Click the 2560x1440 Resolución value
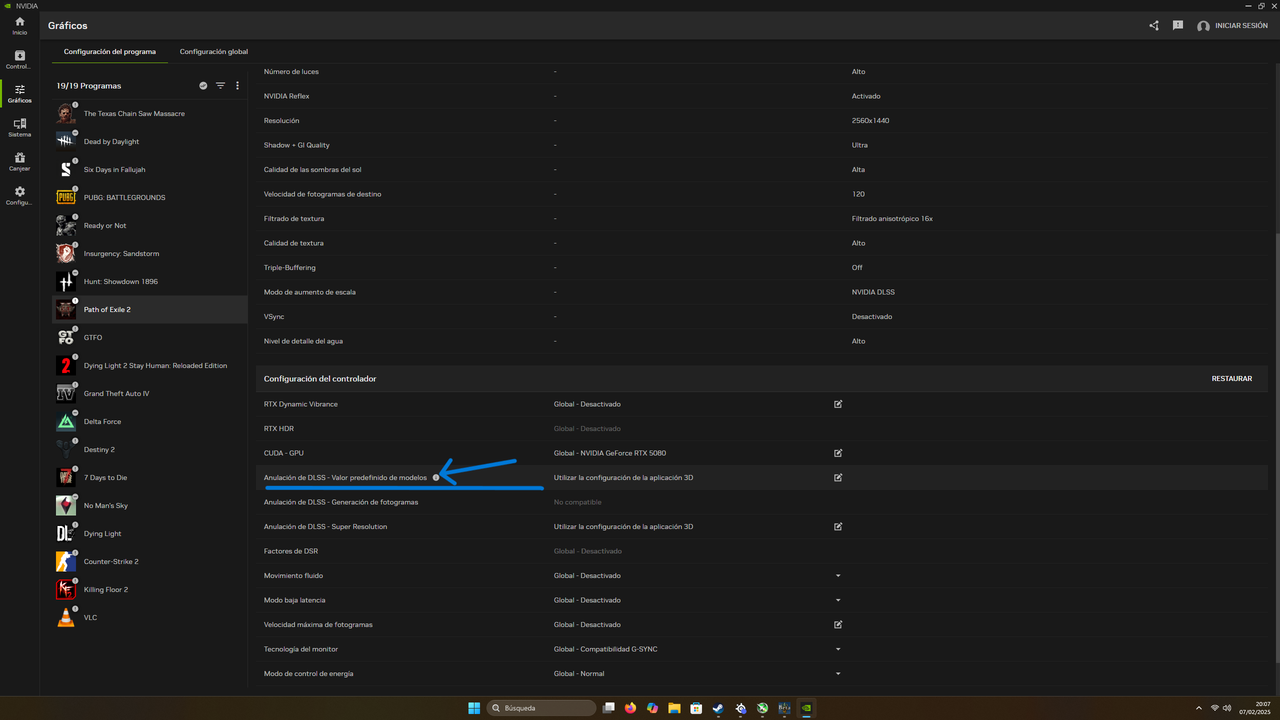This screenshot has width=1280, height=720. 870,121
